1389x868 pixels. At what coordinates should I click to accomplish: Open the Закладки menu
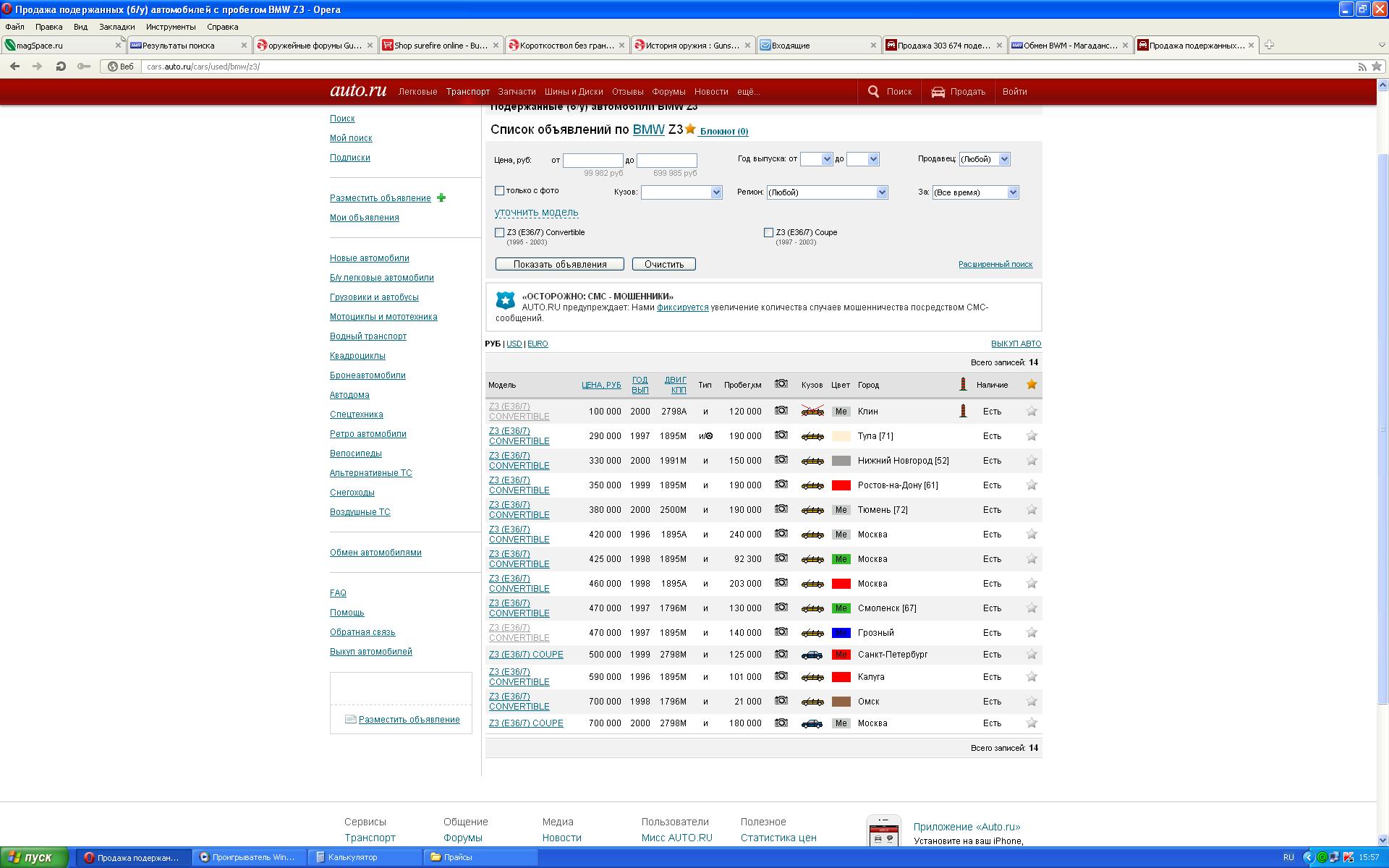coord(116,27)
